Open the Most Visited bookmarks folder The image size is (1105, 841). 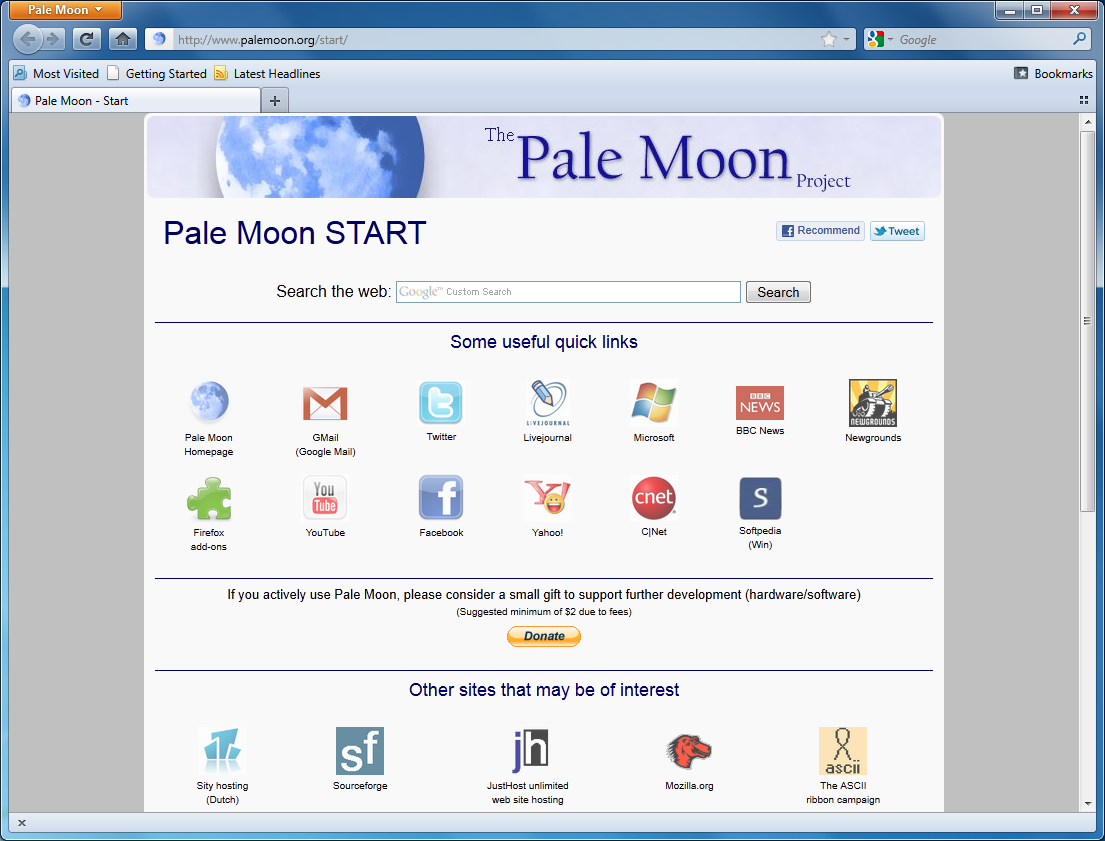point(56,73)
